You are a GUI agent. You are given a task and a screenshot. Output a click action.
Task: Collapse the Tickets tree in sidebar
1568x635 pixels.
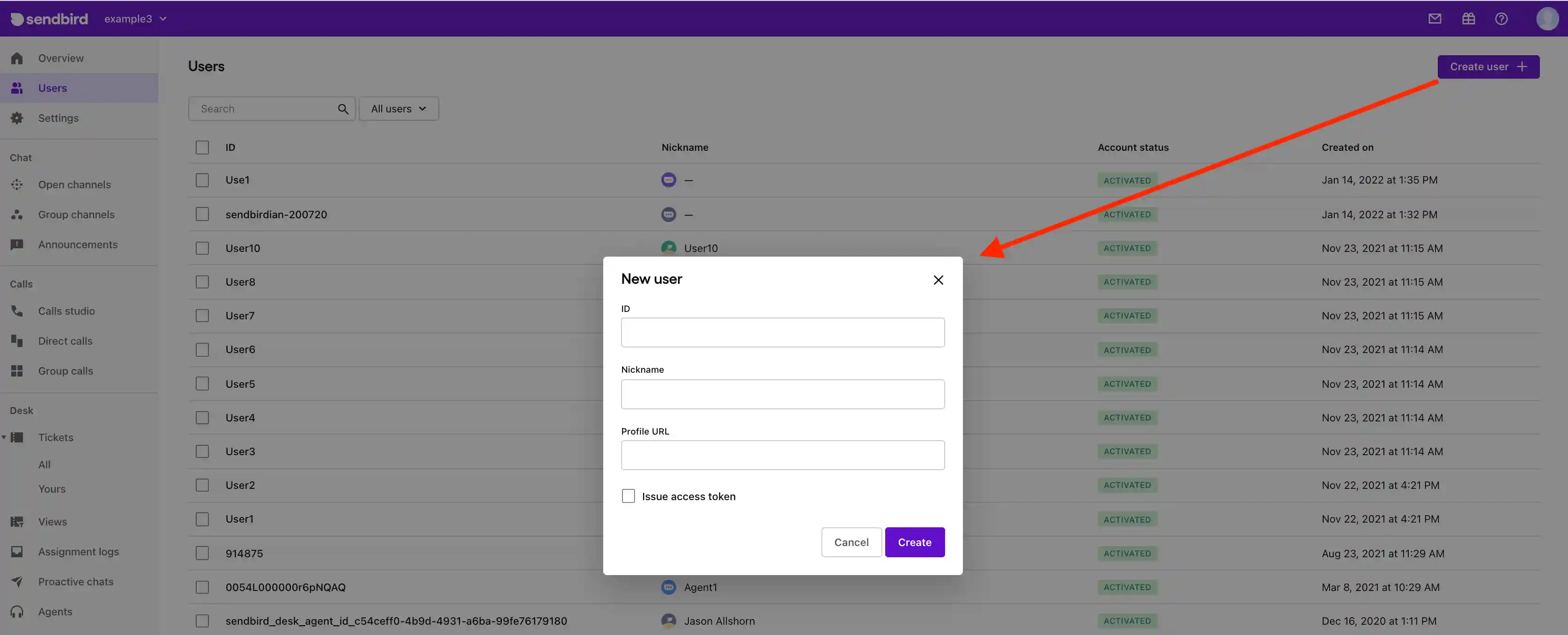4,436
